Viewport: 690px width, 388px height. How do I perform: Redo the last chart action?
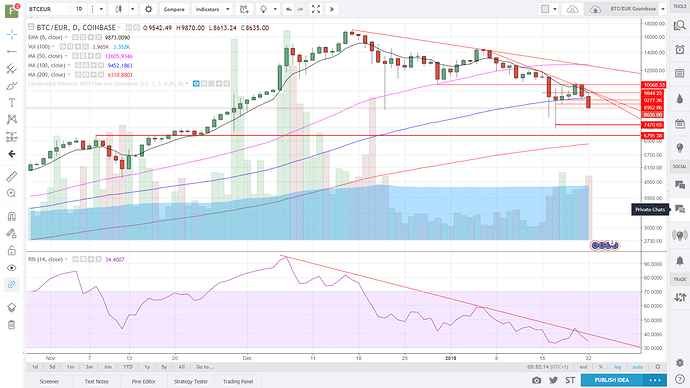point(300,9)
